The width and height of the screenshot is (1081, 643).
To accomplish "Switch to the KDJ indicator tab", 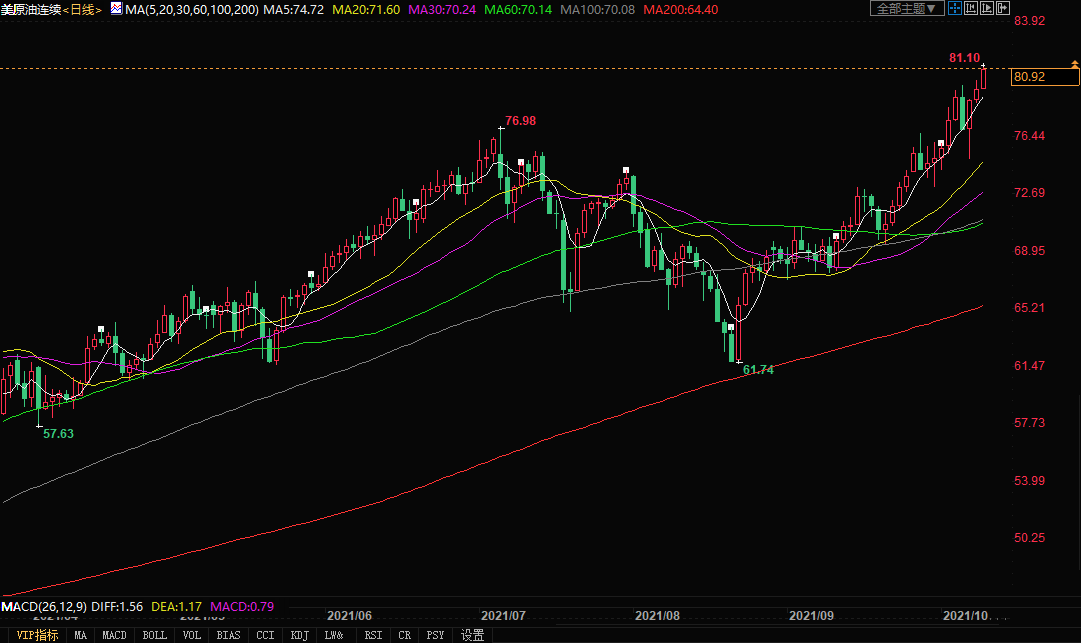I will (x=299, y=635).
